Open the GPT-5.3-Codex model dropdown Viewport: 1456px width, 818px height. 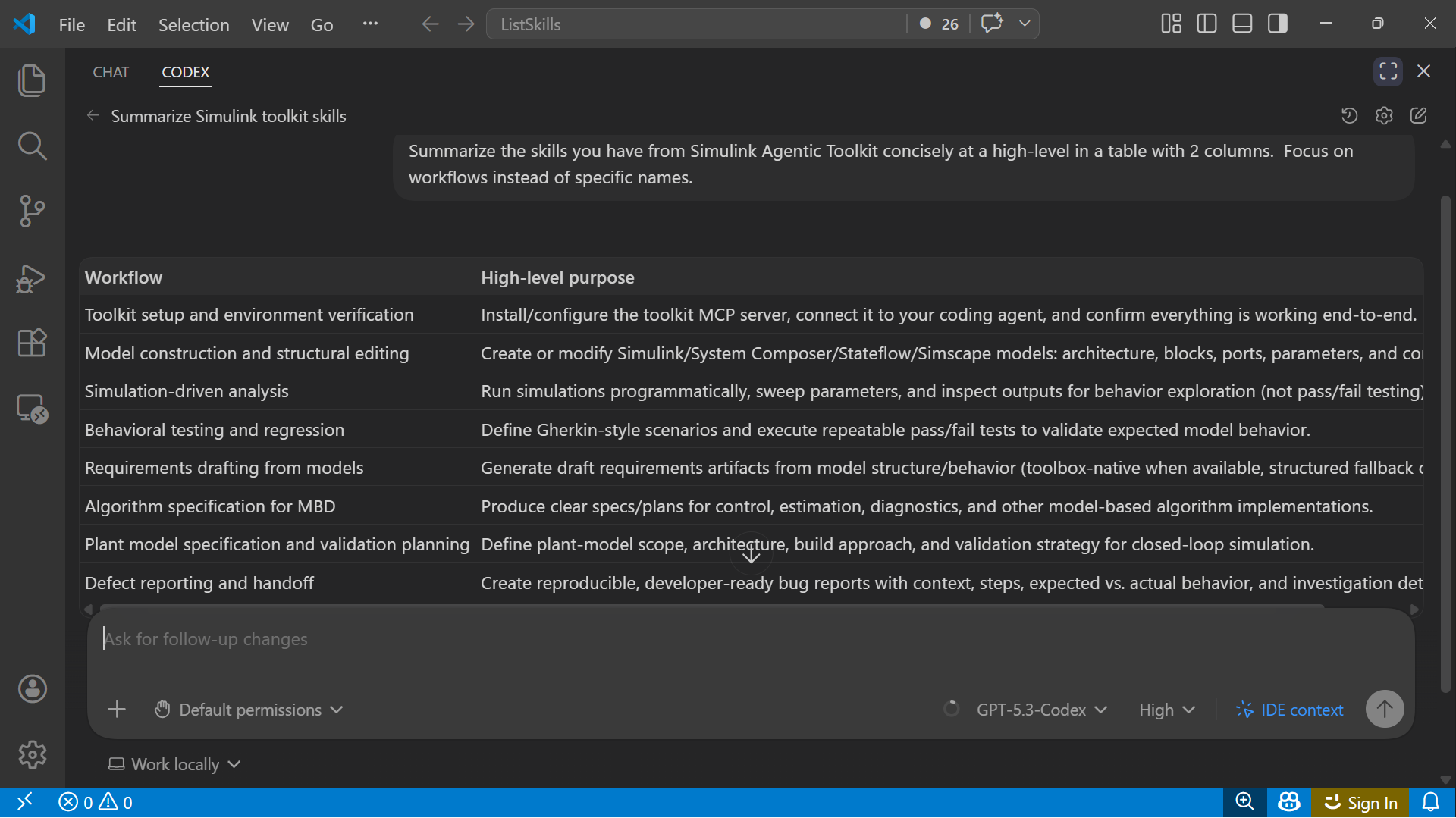point(1041,710)
